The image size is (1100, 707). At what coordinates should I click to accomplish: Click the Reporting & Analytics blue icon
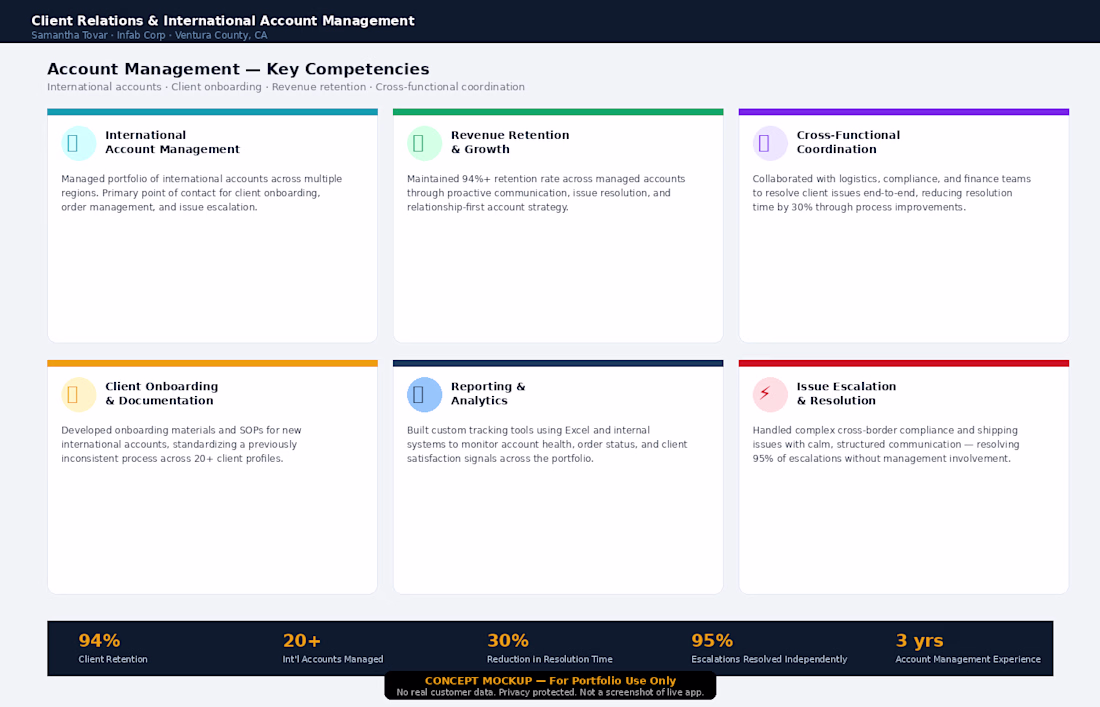(424, 394)
